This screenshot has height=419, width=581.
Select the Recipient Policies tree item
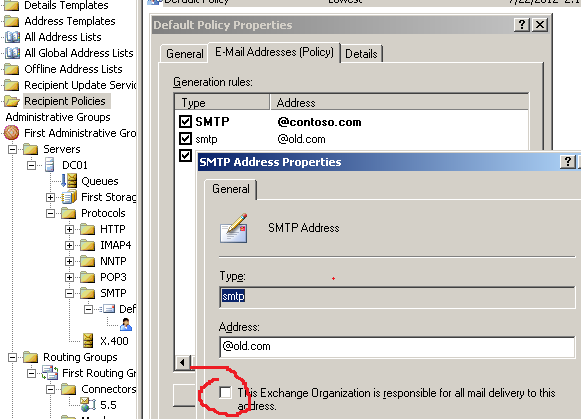(x=65, y=101)
